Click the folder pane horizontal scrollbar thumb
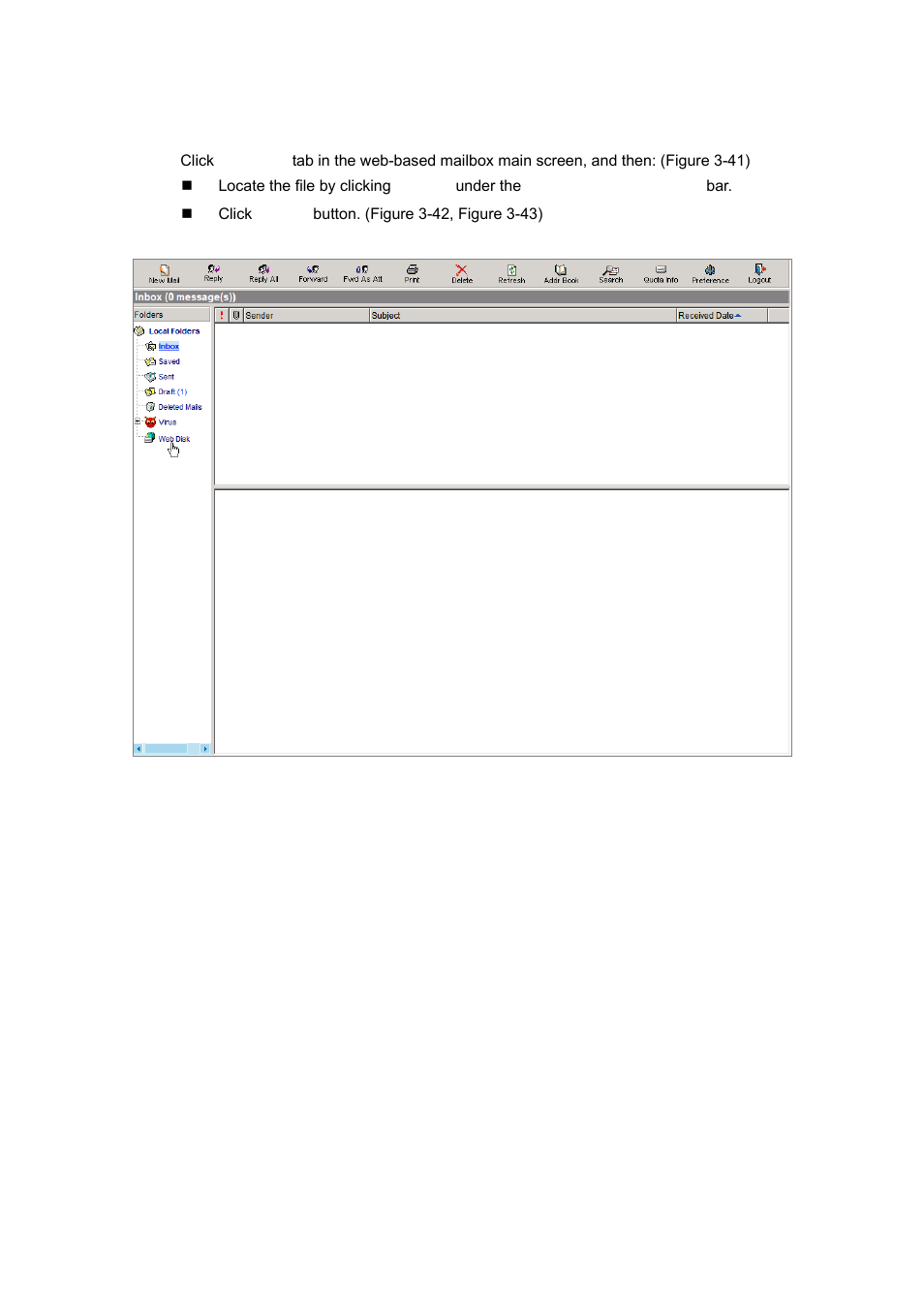The width and height of the screenshot is (924, 1308). [166, 749]
